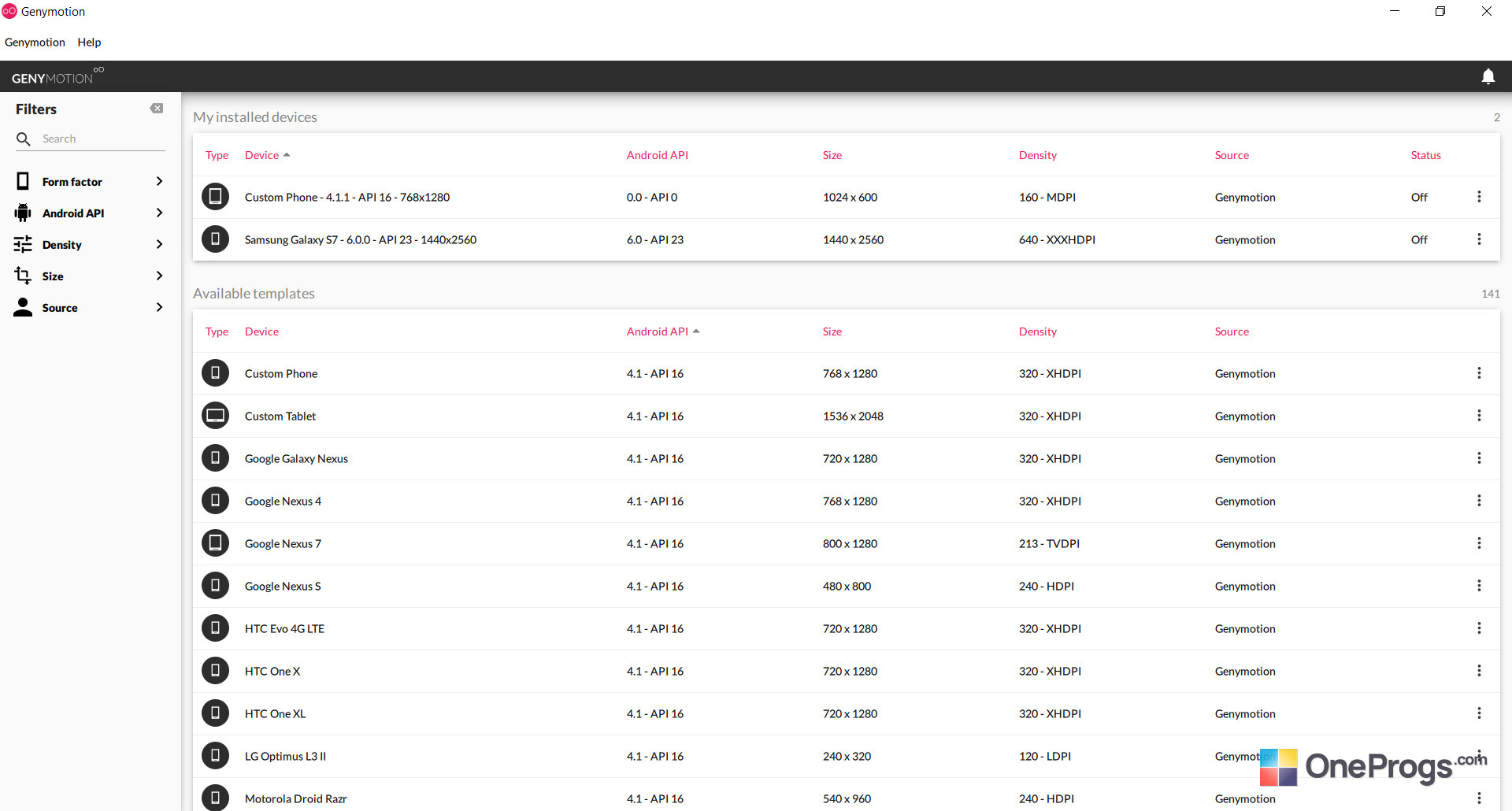Screen dimensions: 1512x811
Task: Select the Google Nexus S template name
Action: (x=283, y=586)
